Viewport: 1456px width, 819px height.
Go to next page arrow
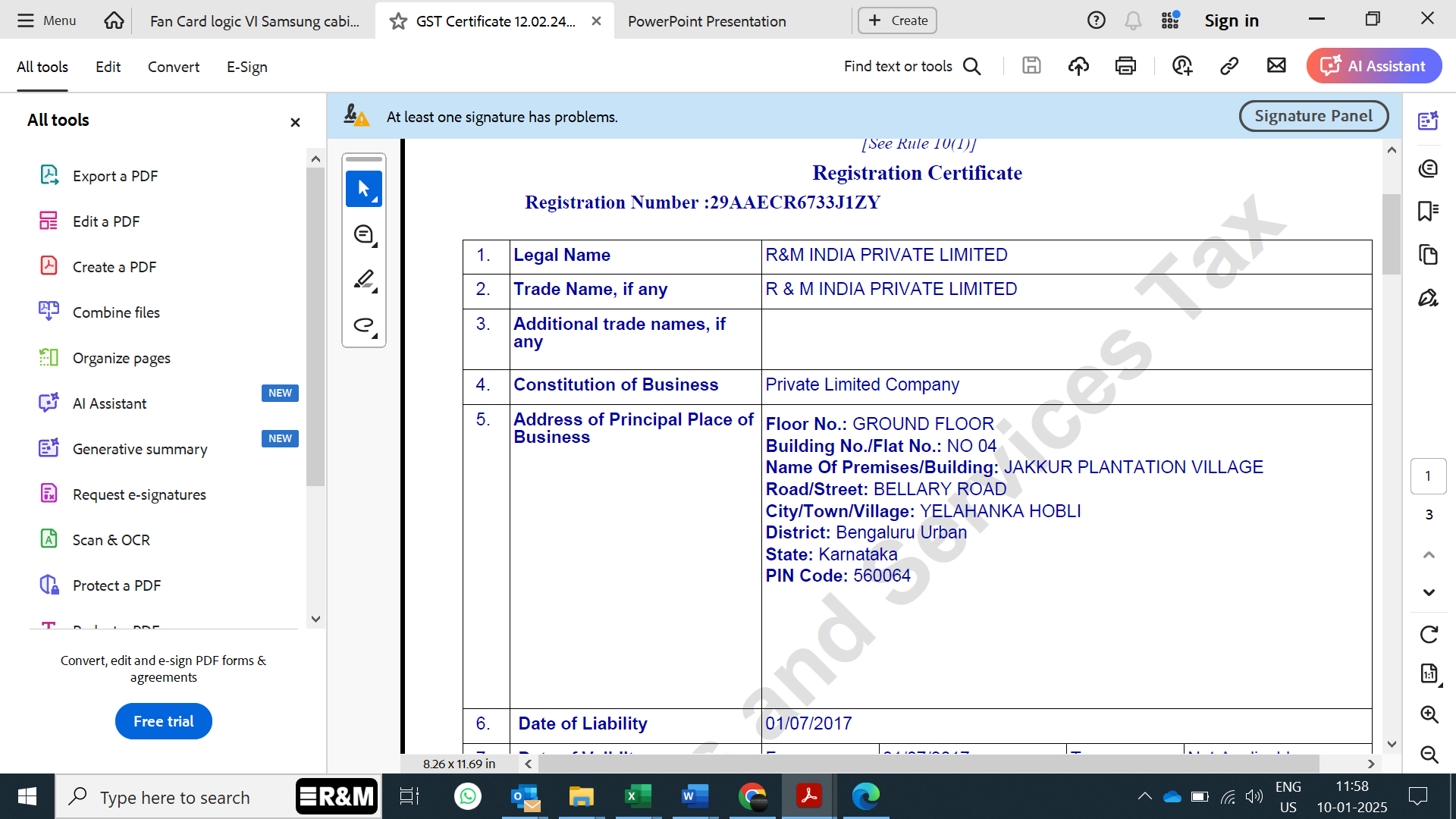(1429, 592)
